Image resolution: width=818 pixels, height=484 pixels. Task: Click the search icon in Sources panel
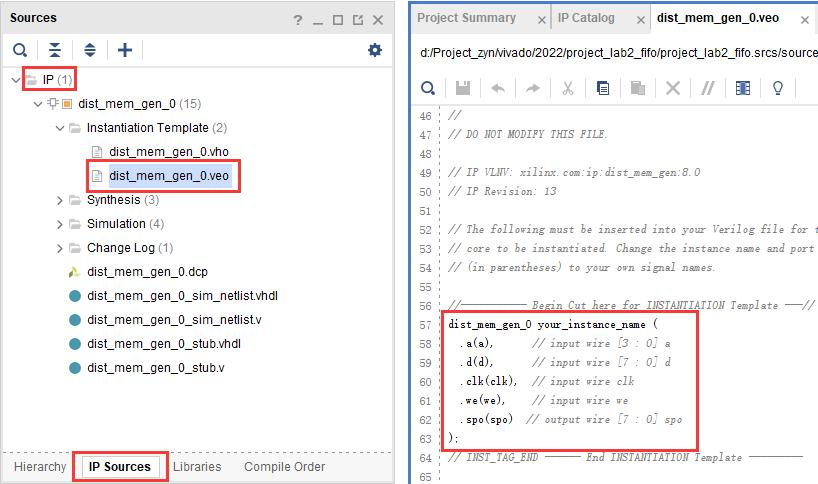pos(20,50)
